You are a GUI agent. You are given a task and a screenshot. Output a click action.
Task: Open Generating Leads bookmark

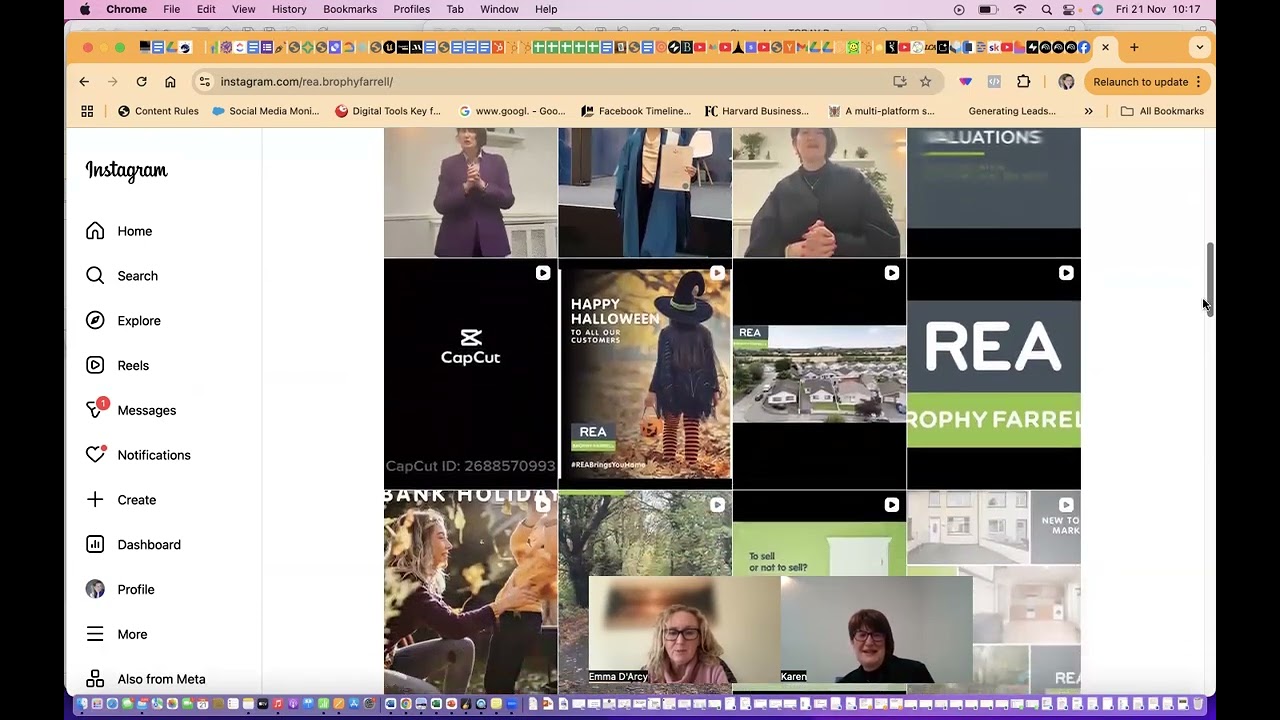pyautogui.click(x=1012, y=111)
